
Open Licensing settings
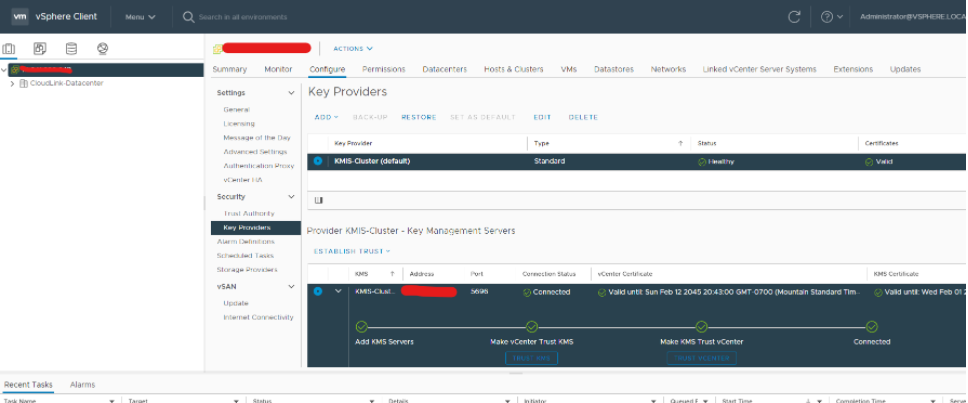[239, 123]
